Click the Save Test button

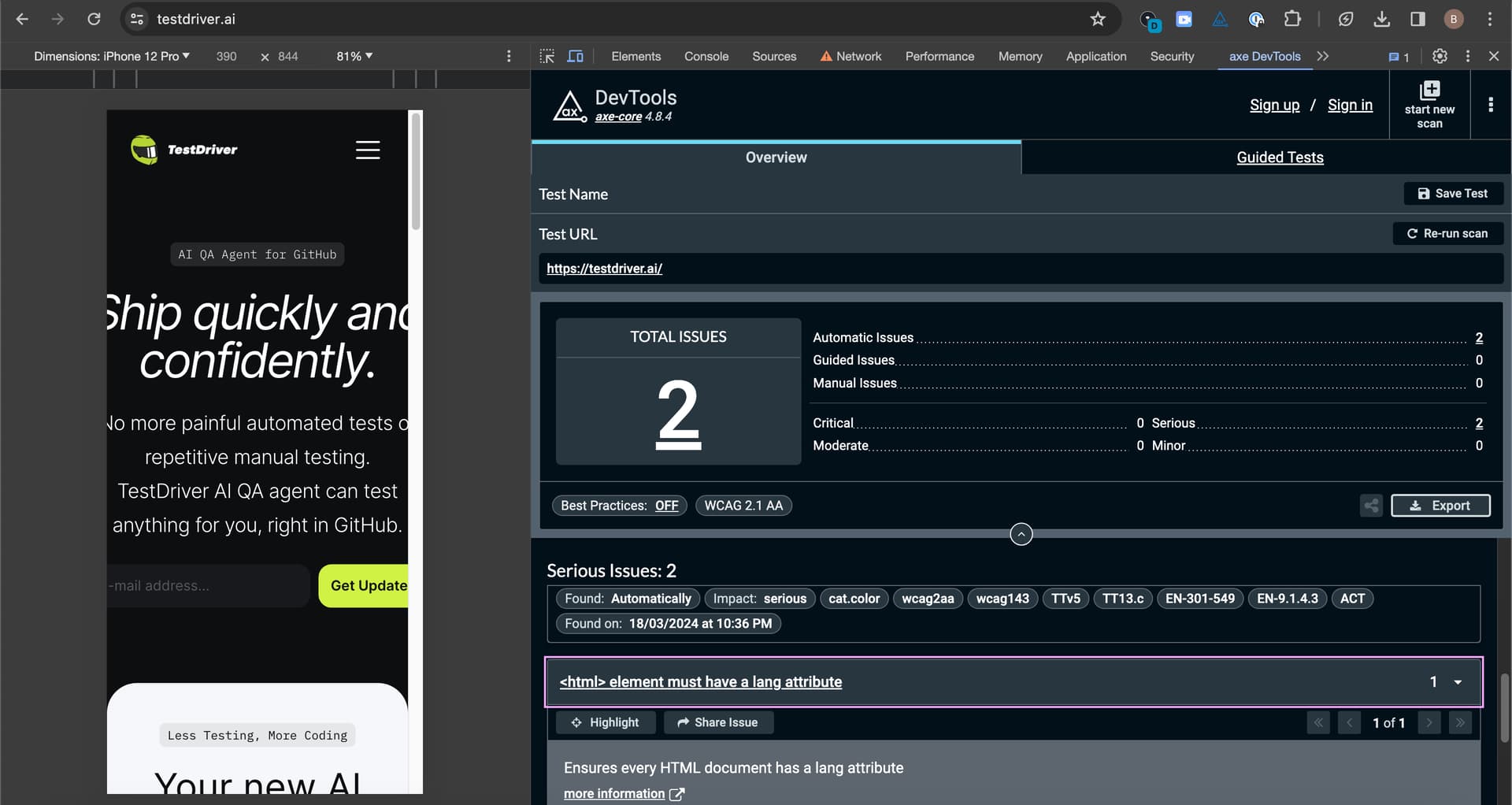1453,194
